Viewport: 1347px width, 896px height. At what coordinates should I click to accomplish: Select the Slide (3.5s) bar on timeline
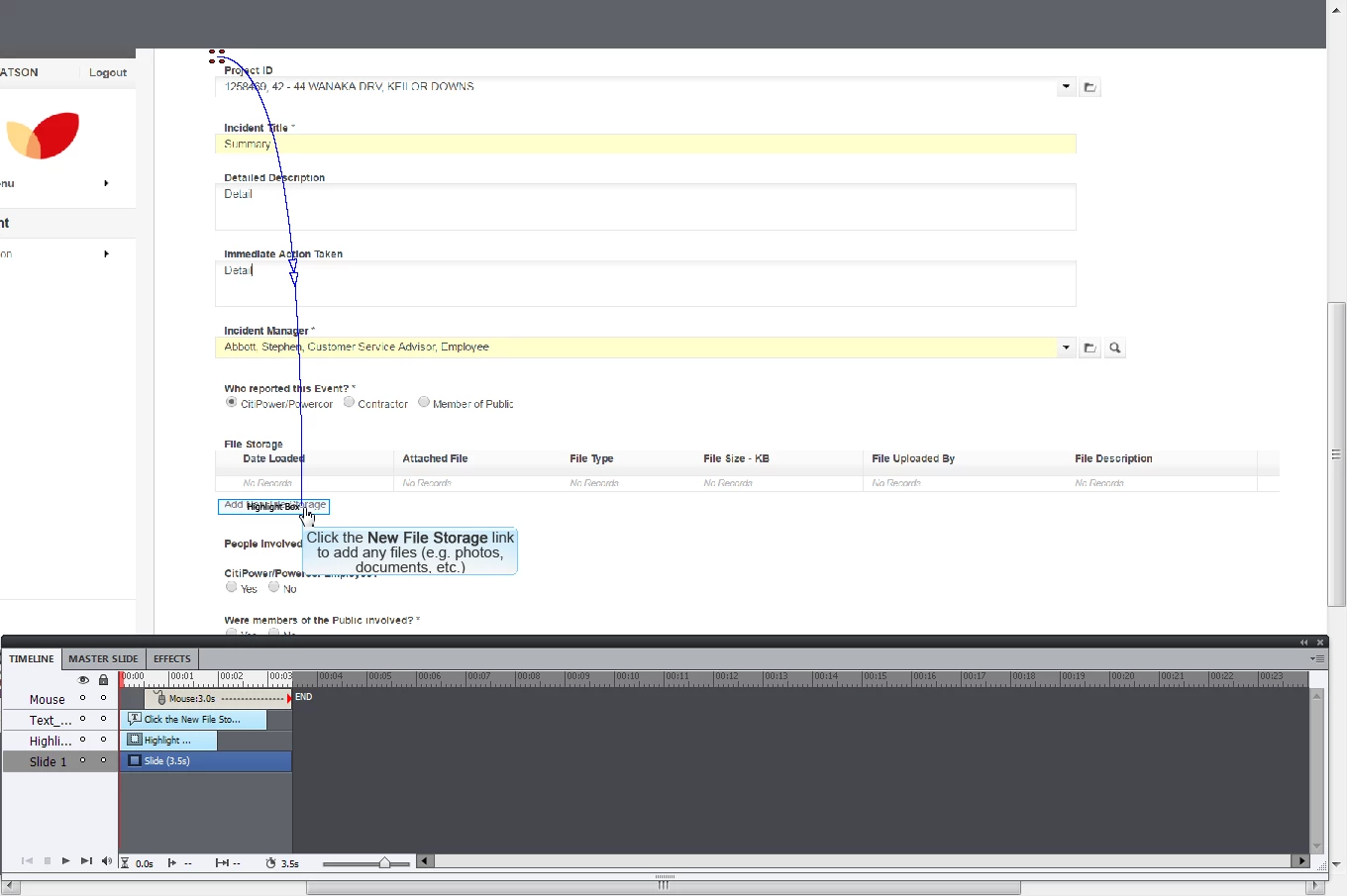[206, 761]
